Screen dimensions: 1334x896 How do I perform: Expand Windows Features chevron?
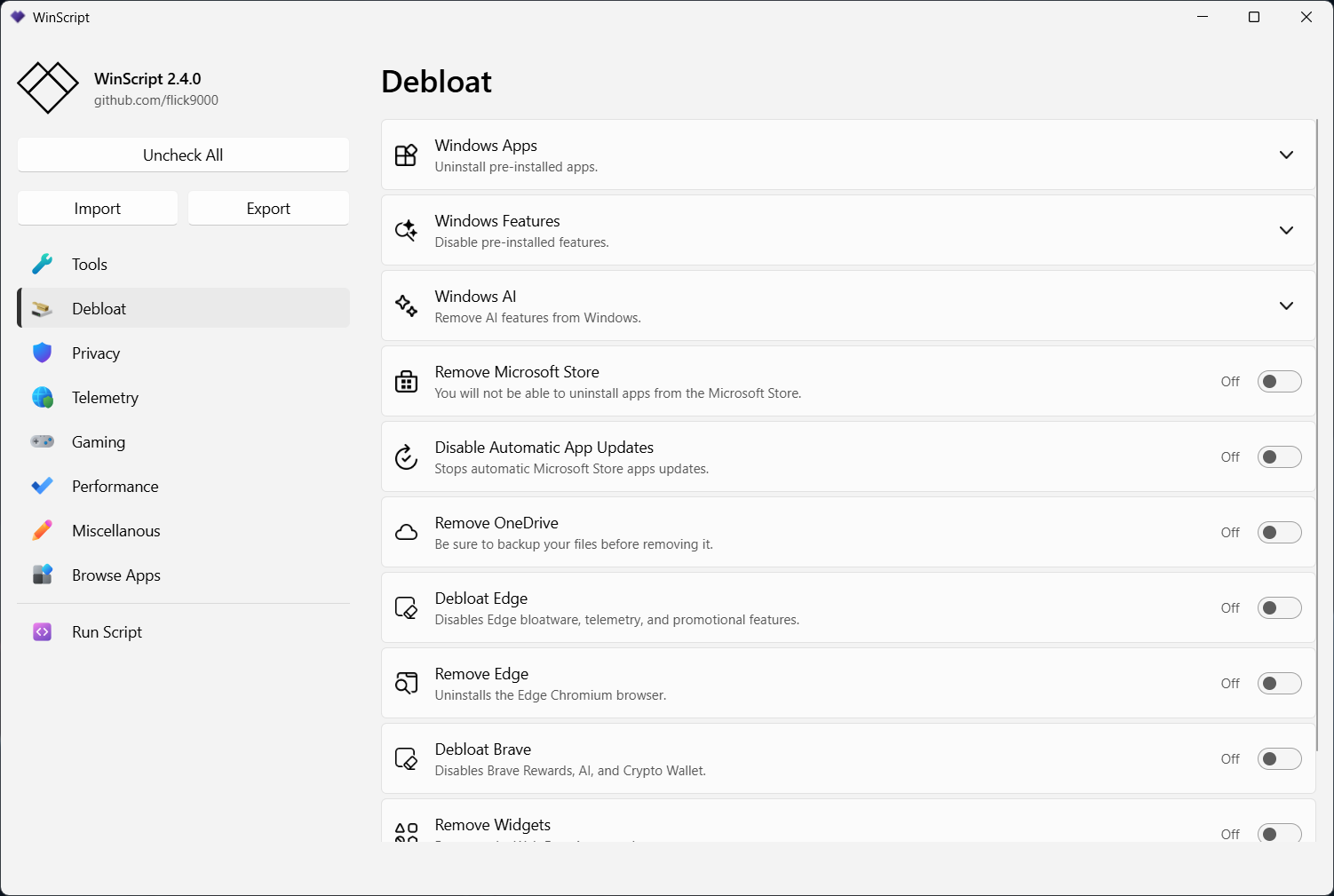pyautogui.click(x=1286, y=231)
